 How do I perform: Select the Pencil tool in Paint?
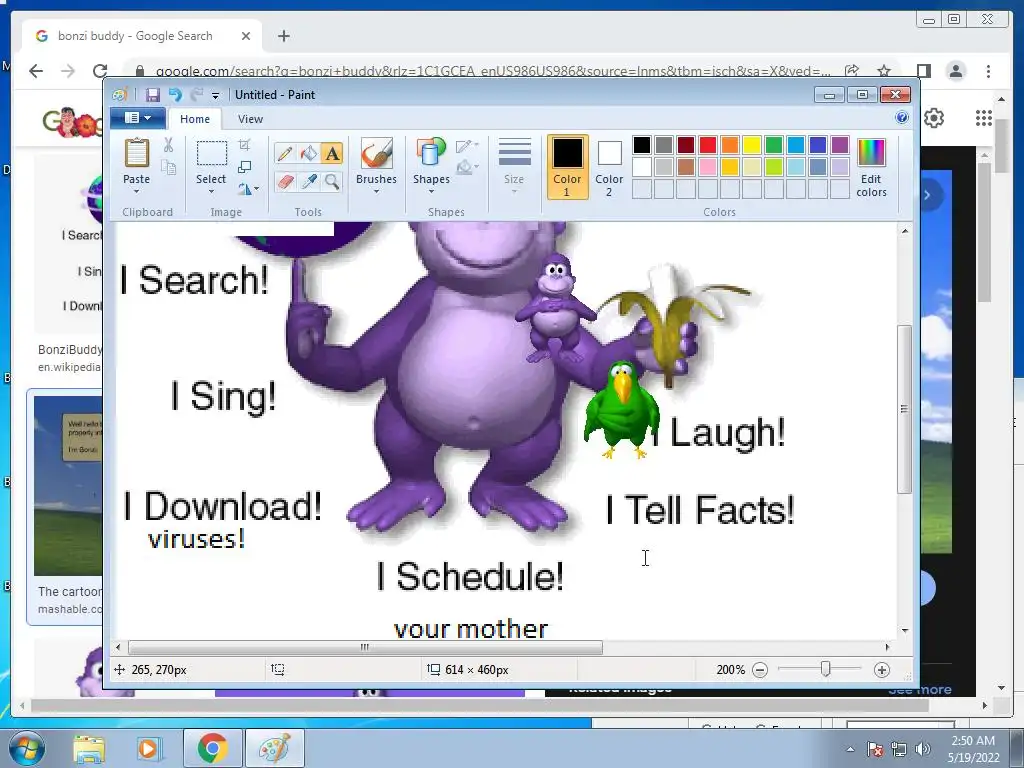point(285,153)
